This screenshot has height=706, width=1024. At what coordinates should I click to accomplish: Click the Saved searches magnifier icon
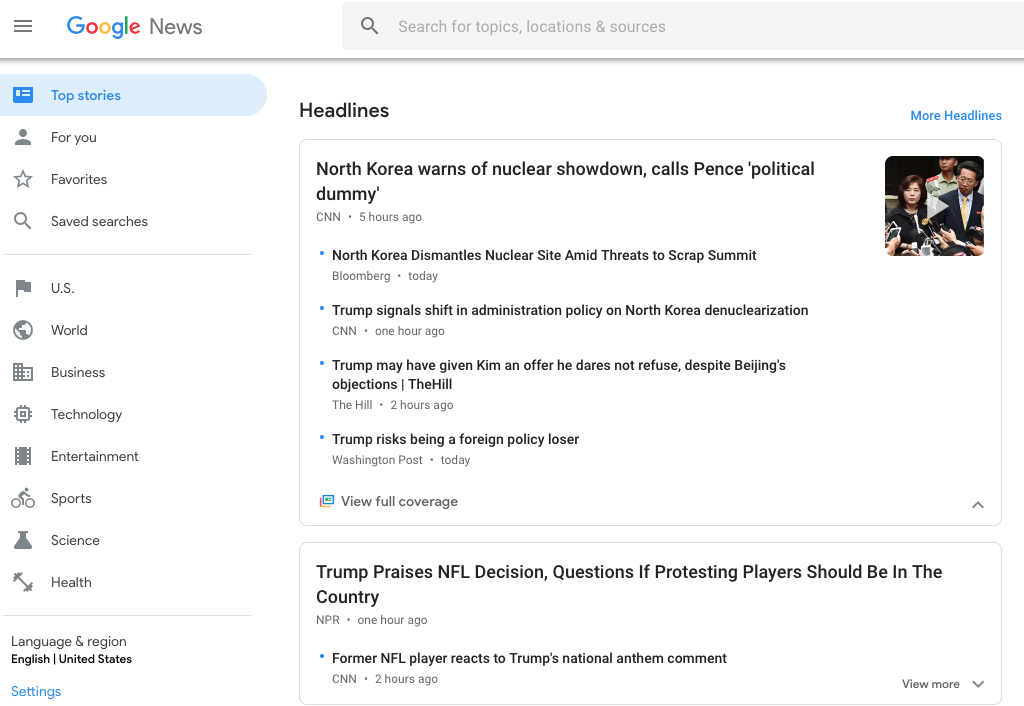click(x=23, y=221)
